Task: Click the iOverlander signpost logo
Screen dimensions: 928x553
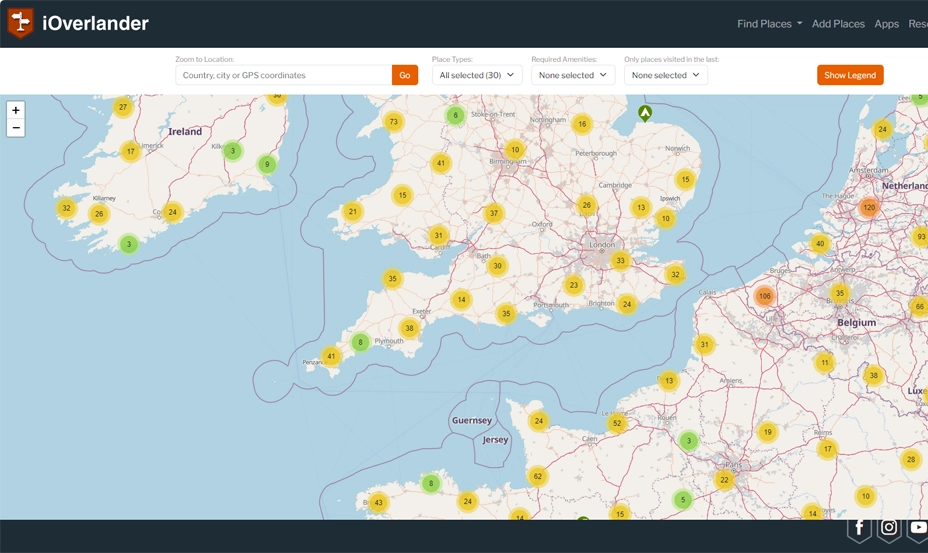Action: pos(21,23)
